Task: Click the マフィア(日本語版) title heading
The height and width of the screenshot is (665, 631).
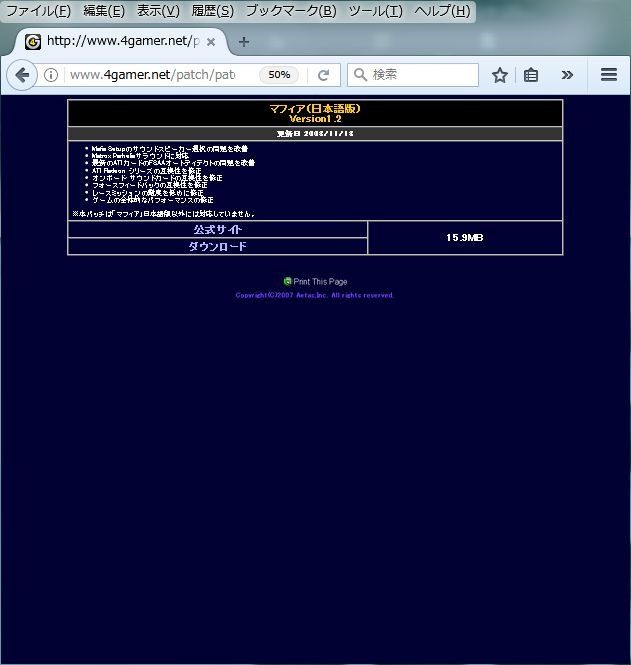Action: (x=315, y=109)
